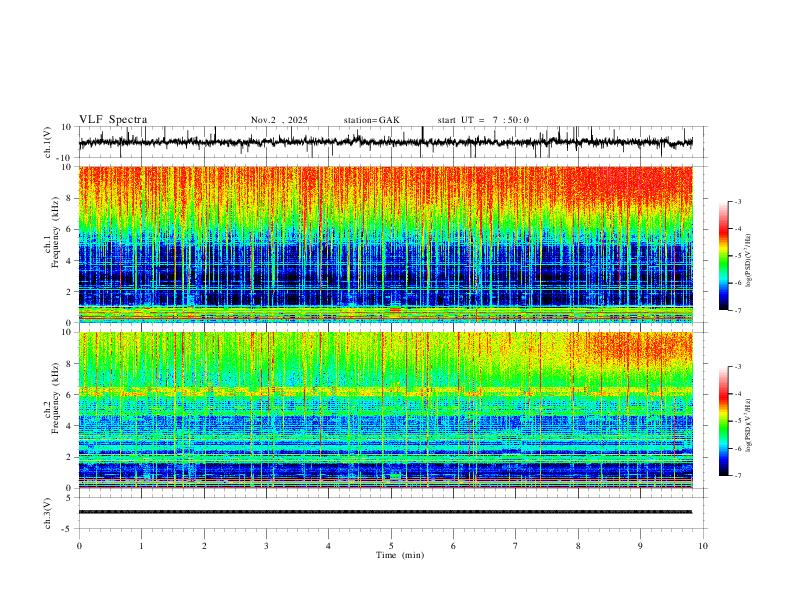
Task: Click the ch.1 spectrogram plot
Action: coord(385,244)
